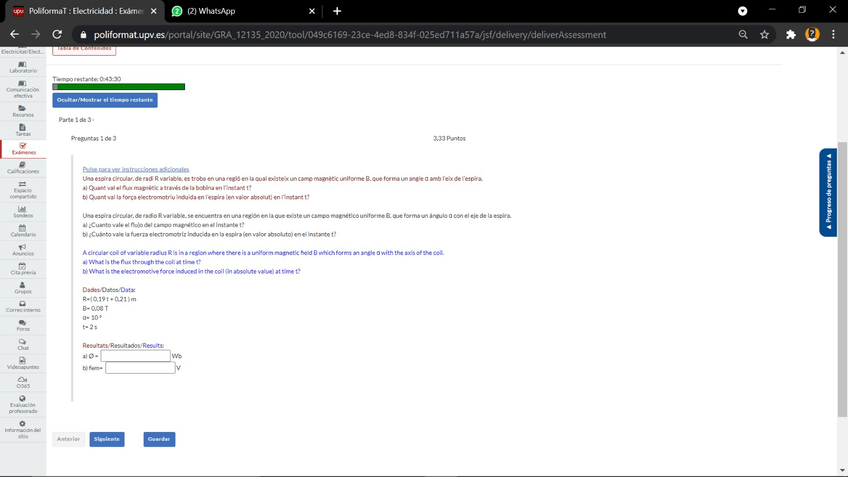Open the Pulse para ver instrucciones adicionales link
848x477 pixels.
[135, 169]
